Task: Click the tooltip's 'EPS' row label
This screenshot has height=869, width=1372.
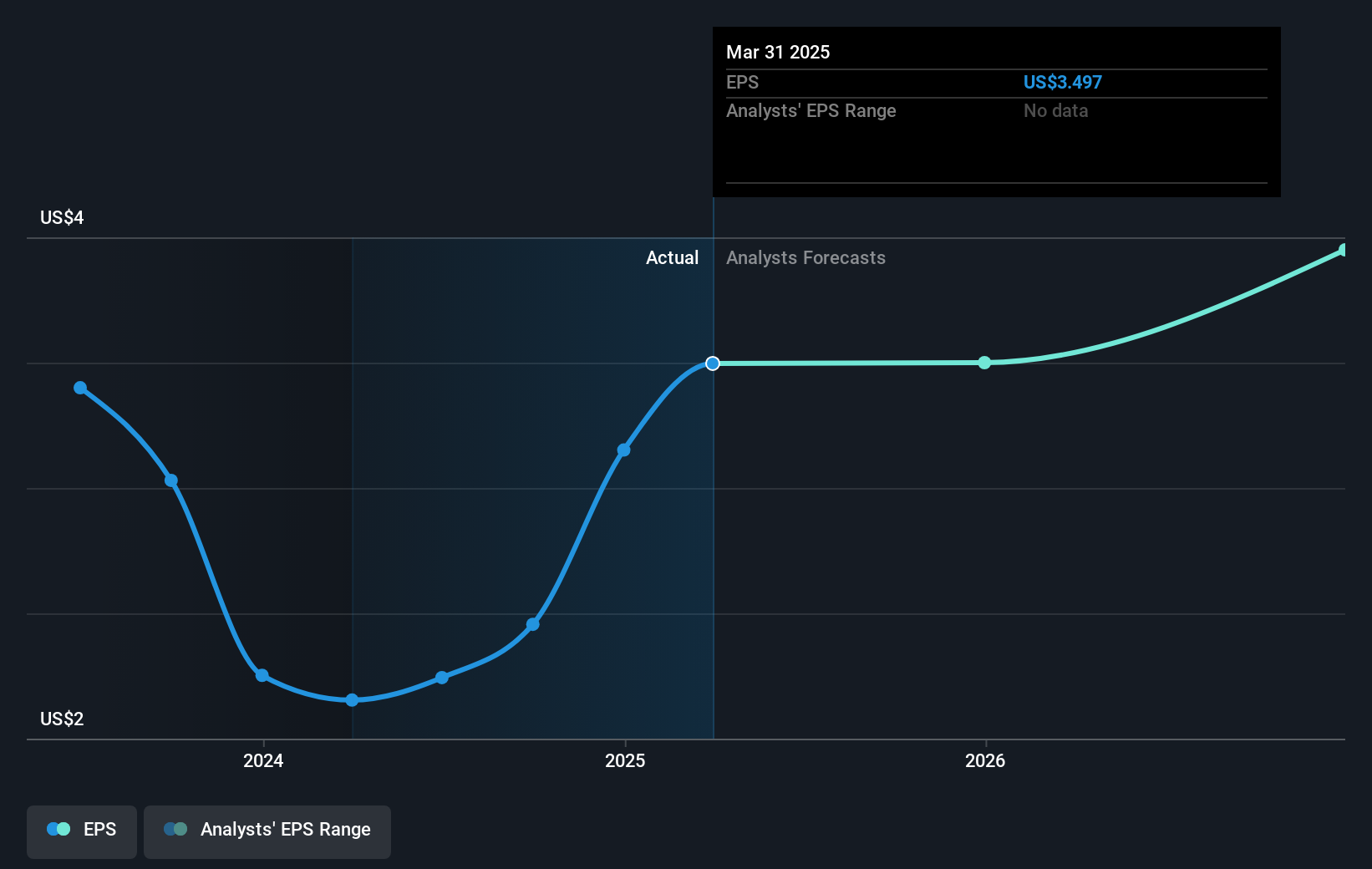Action: [742, 83]
